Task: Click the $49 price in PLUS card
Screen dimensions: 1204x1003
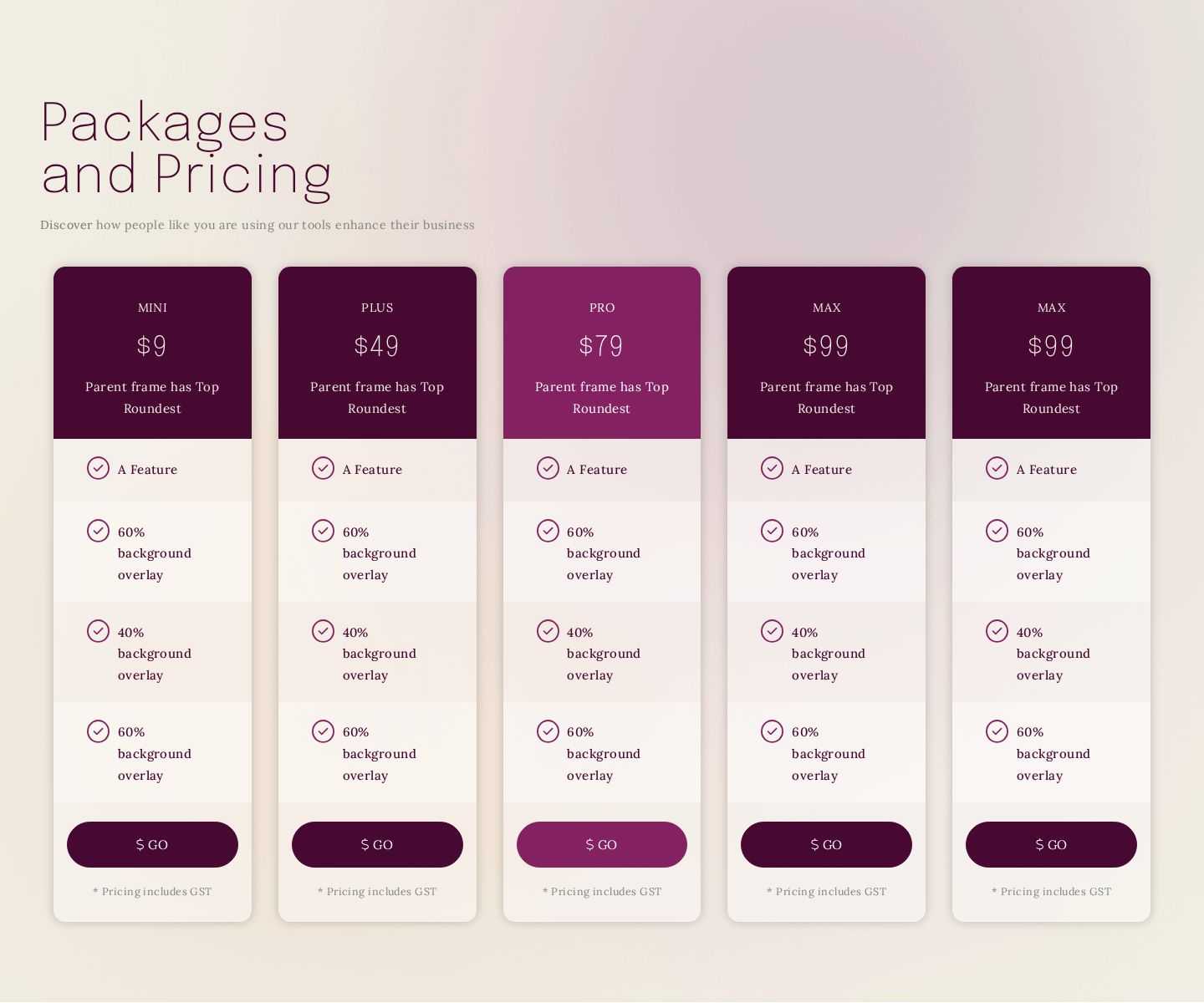Action: [376, 346]
